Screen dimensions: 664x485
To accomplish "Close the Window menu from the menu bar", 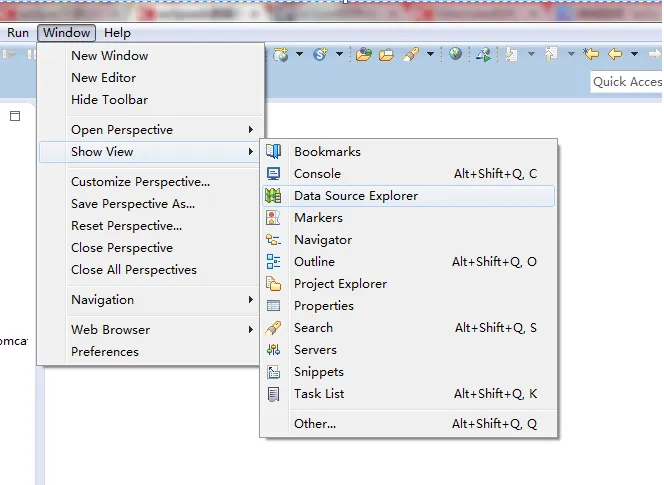I will [x=66, y=33].
